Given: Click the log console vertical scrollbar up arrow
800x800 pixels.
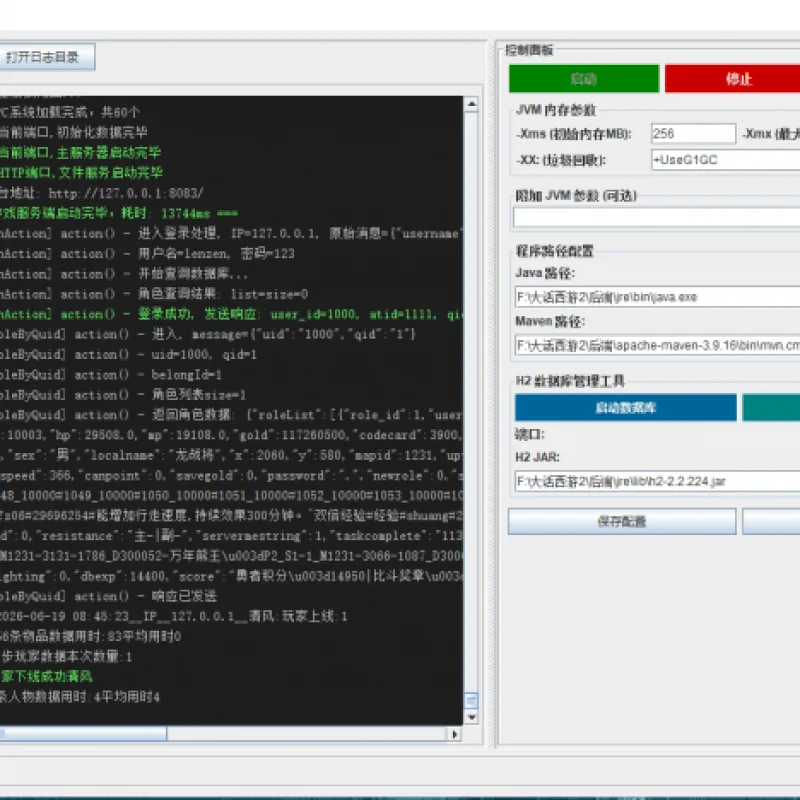Looking at the screenshot, I should click(471, 104).
